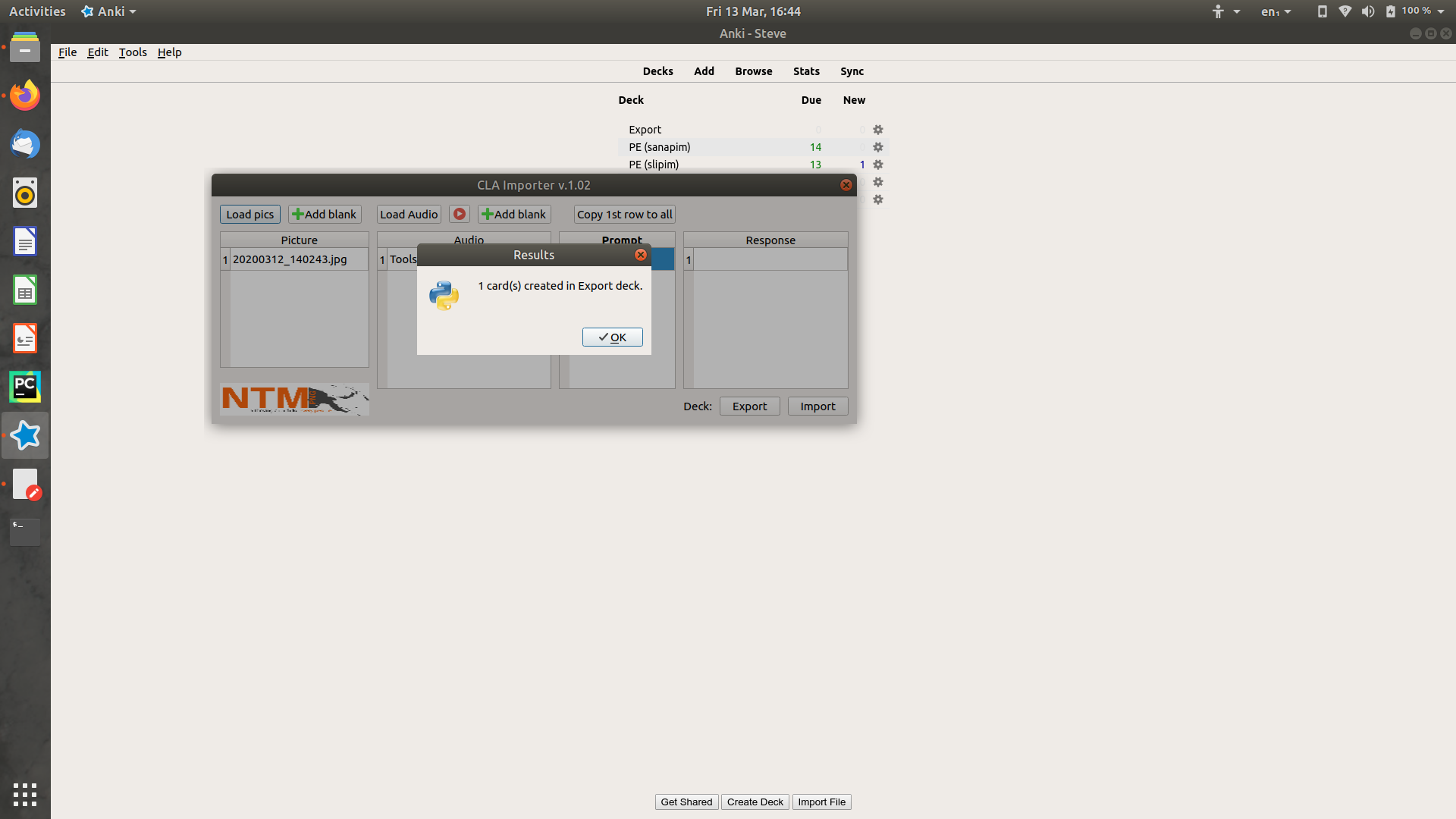The image size is (1456, 819).
Task: Open Rhythmbox from the dock
Action: (25, 193)
